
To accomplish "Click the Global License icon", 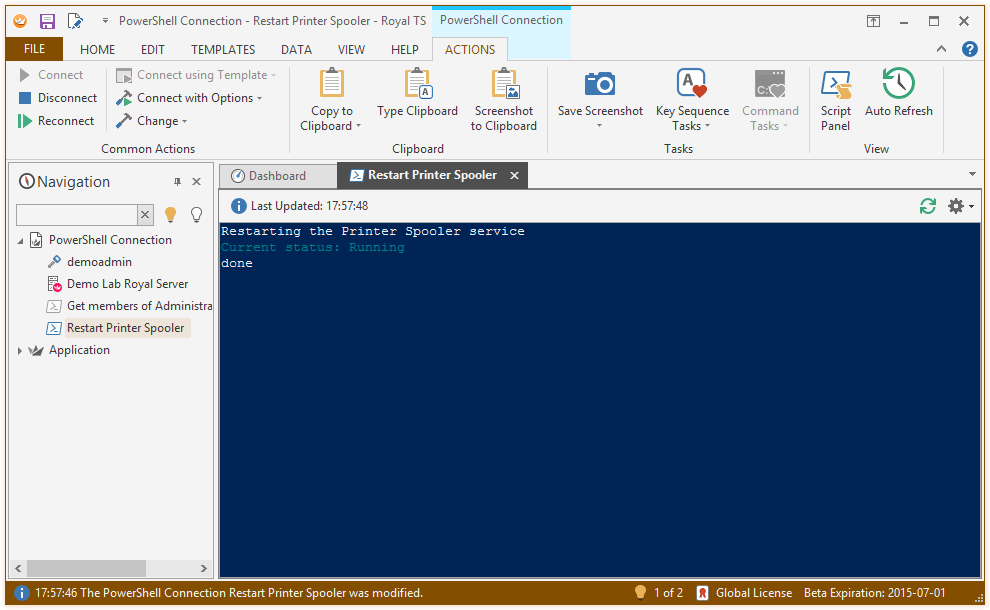I will click(702, 593).
